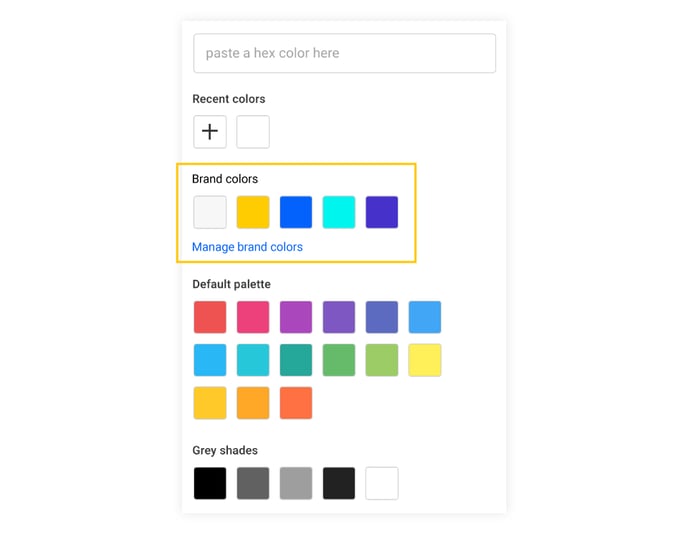Choose the teal green Default palette swatch

point(296,360)
